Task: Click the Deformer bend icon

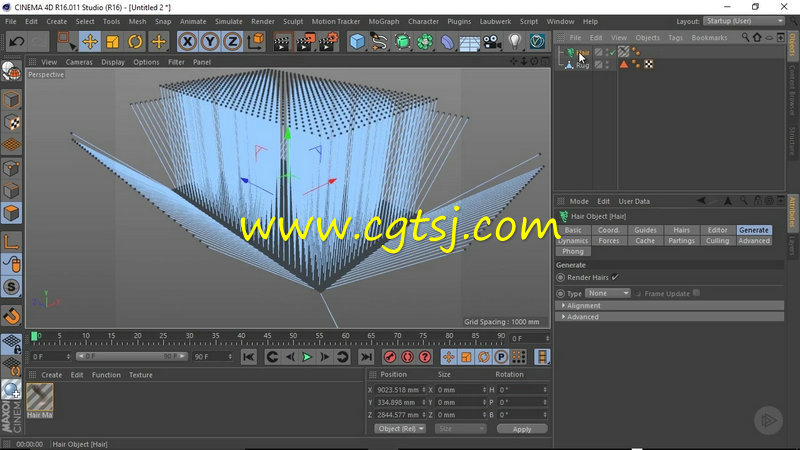Action: pyautogui.click(x=447, y=42)
